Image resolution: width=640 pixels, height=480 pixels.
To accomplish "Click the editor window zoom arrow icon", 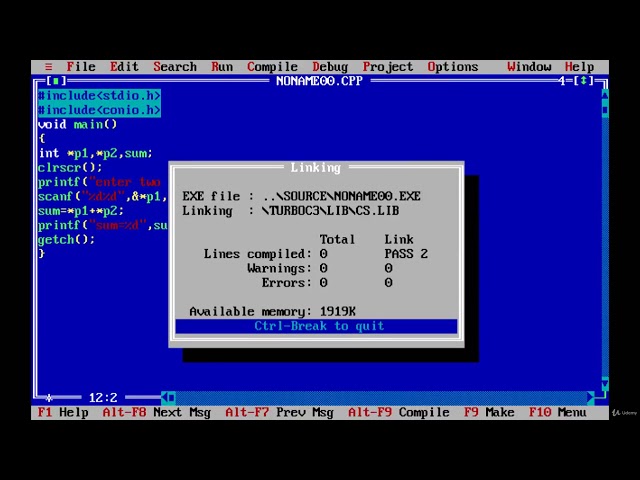I will (x=584, y=81).
